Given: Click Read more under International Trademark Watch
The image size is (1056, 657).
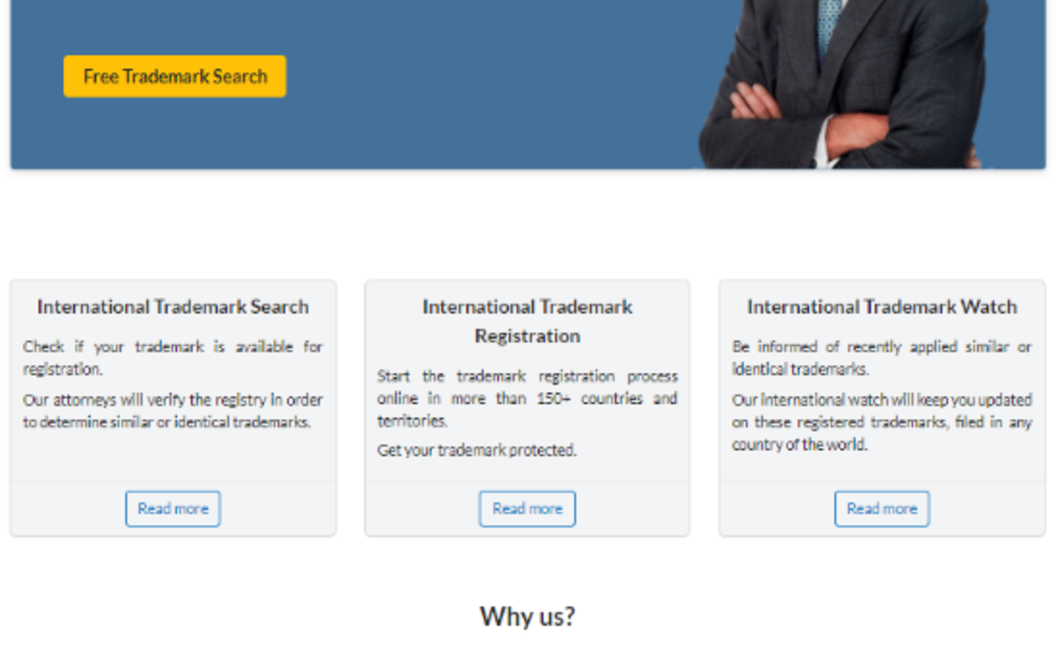Looking at the screenshot, I should click(881, 508).
